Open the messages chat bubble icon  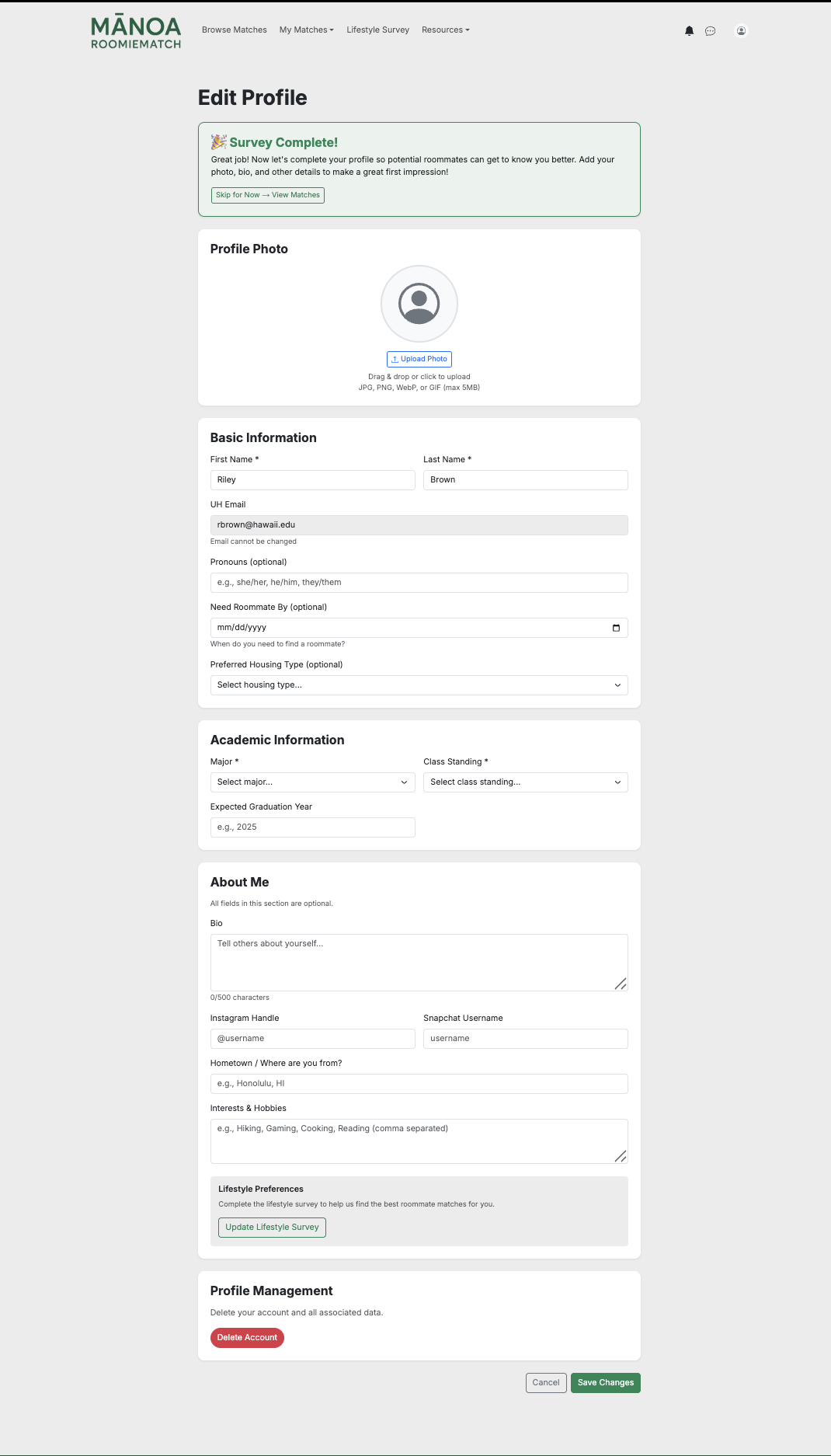710,31
